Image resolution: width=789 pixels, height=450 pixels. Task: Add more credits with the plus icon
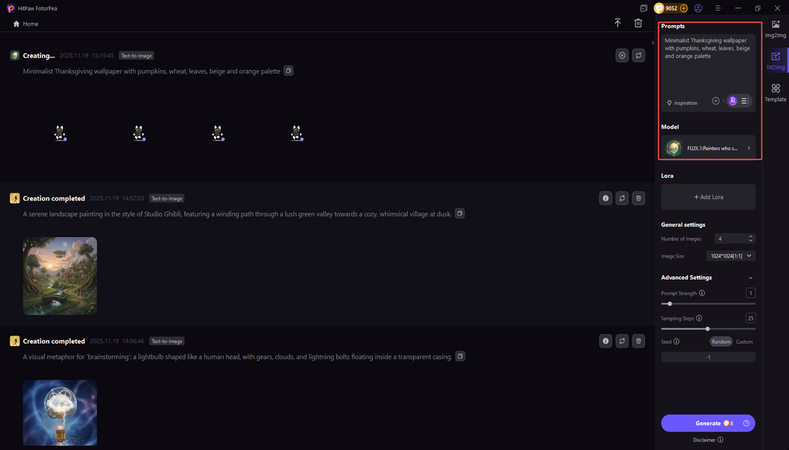685,8
